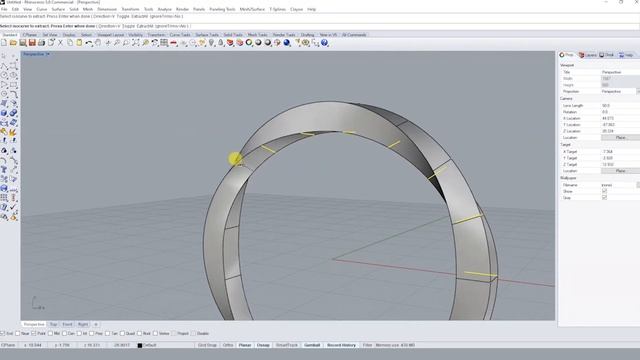Click the Filter button in status bar
This screenshot has width=640, height=360.
coord(367,345)
